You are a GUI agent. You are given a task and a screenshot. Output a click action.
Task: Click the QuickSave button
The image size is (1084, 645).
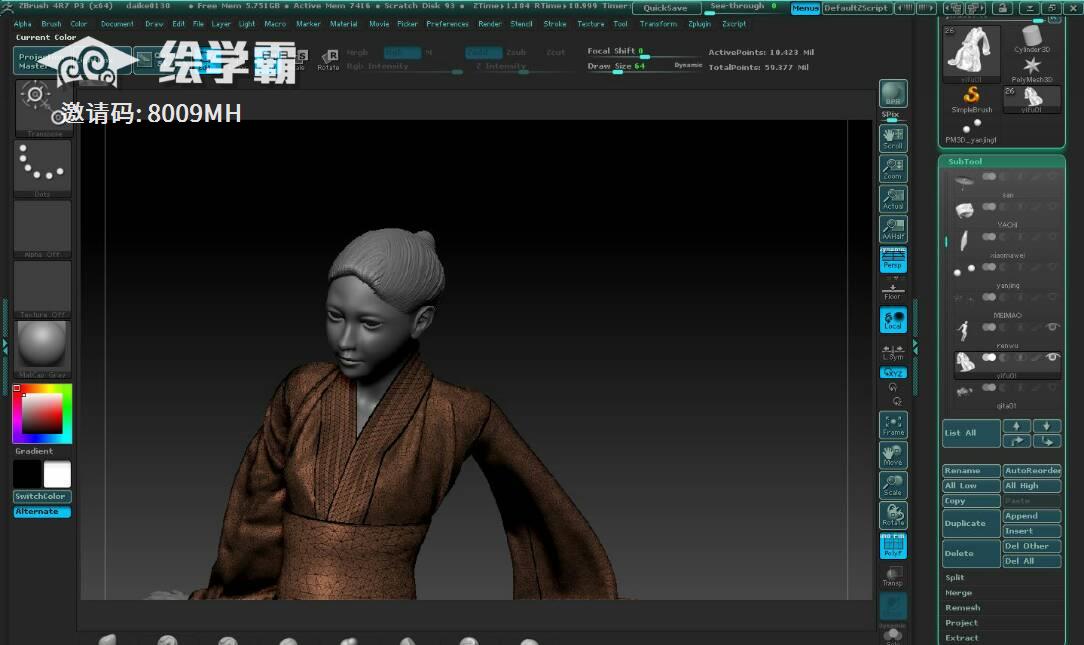coord(665,8)
